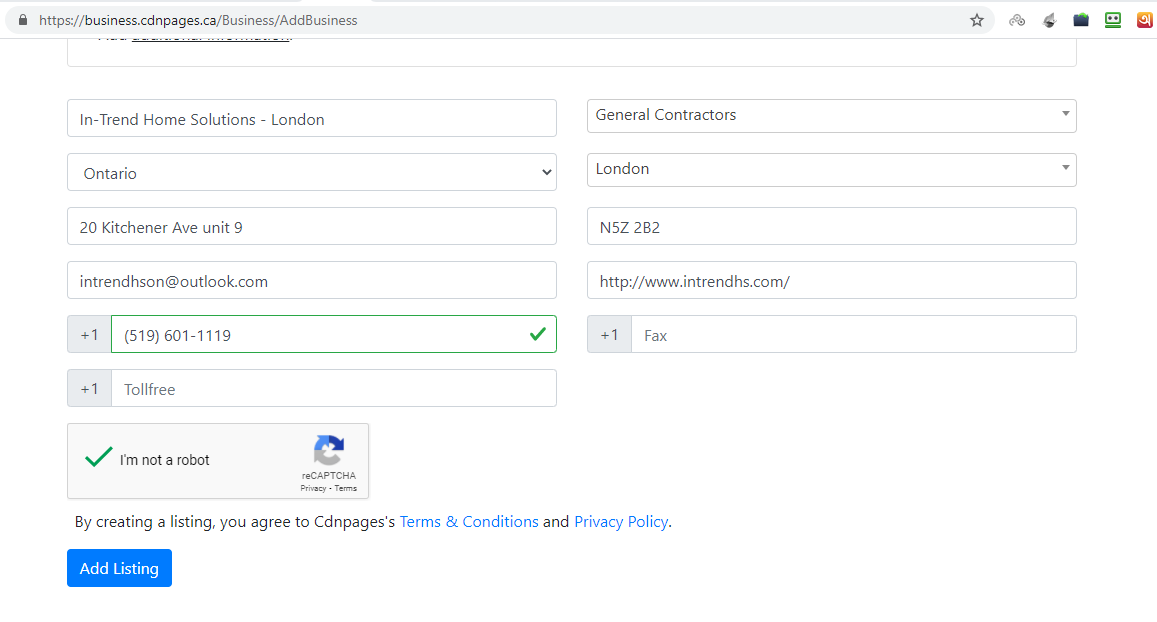Open the linked-rings browser extension icon
This screenshot has height=622, width=1157.
tap(1017, 21)
